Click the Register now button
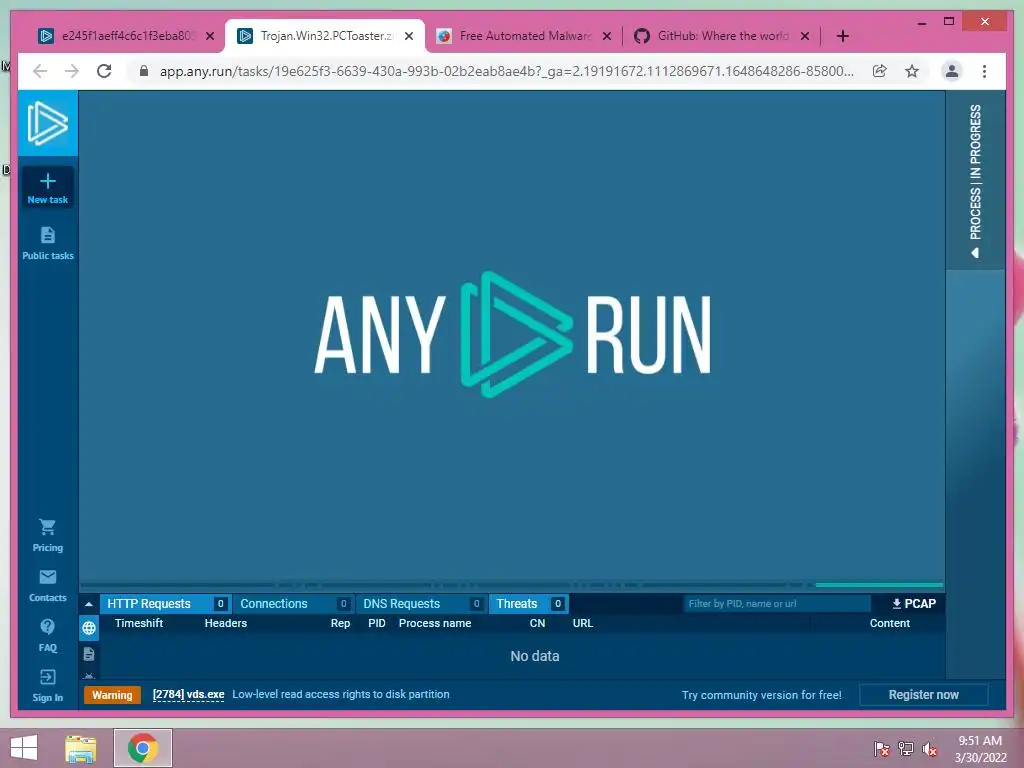This screenshot has width=1024, height=768. (923, 695)
